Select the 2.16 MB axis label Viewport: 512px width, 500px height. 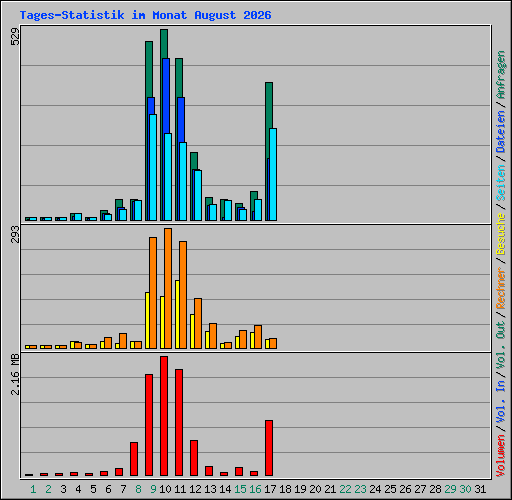15,374
